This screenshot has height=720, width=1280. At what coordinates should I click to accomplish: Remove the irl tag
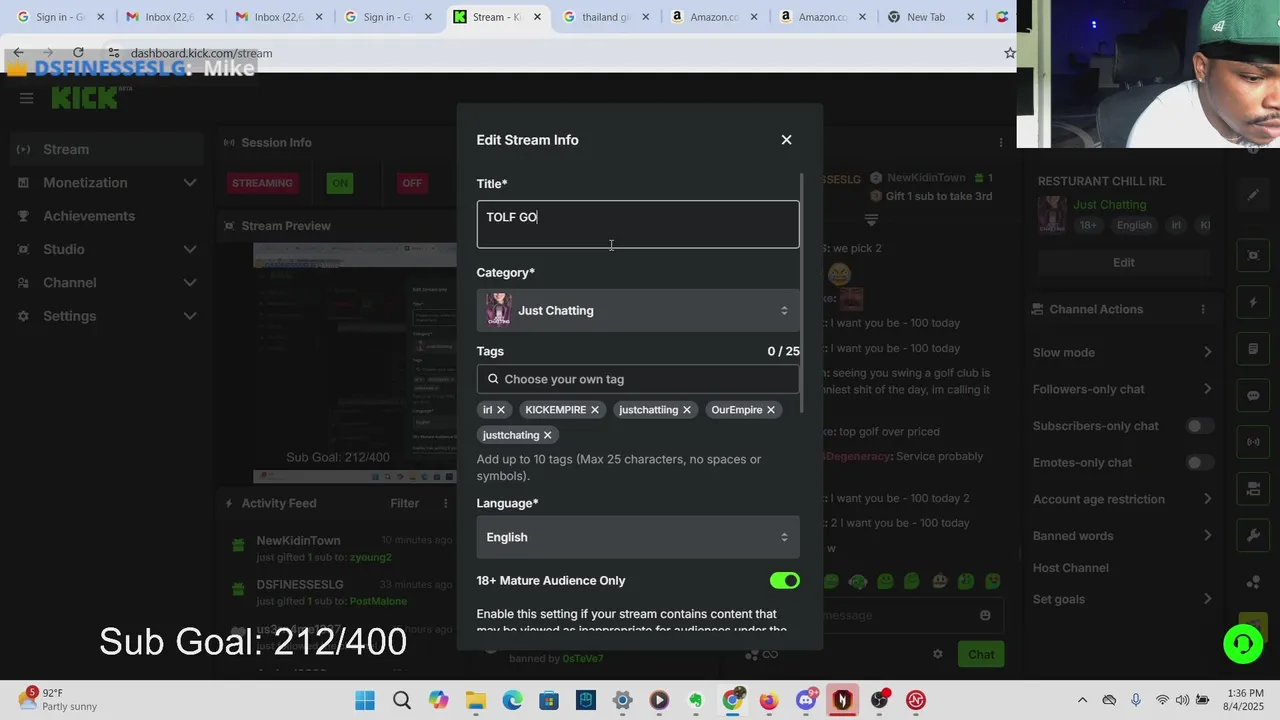501,410
